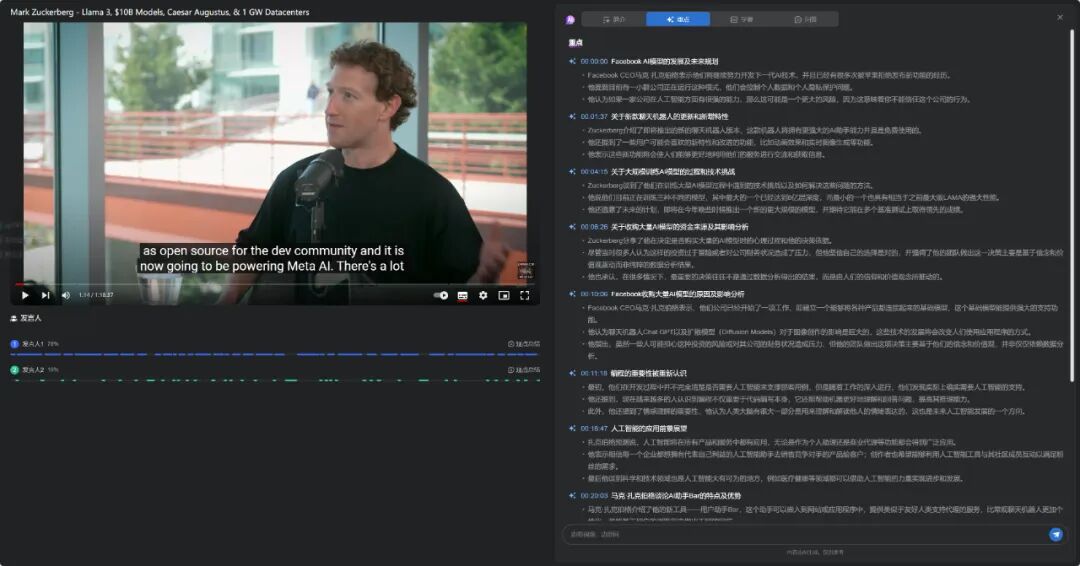
Task: Click sparkle icon beside 00:01:37 section
Action: (572, 116)
